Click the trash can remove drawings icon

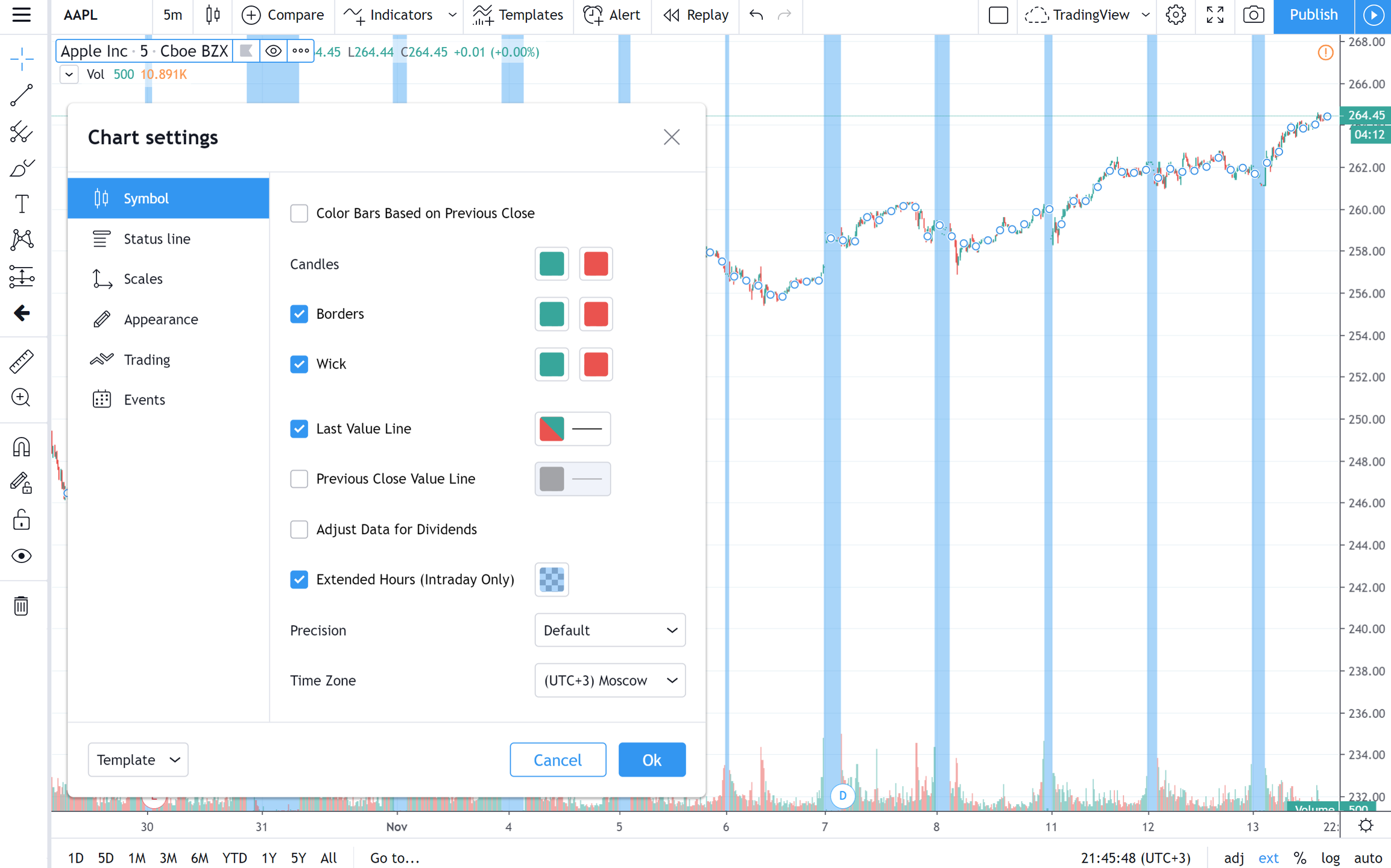coord(22,606)
